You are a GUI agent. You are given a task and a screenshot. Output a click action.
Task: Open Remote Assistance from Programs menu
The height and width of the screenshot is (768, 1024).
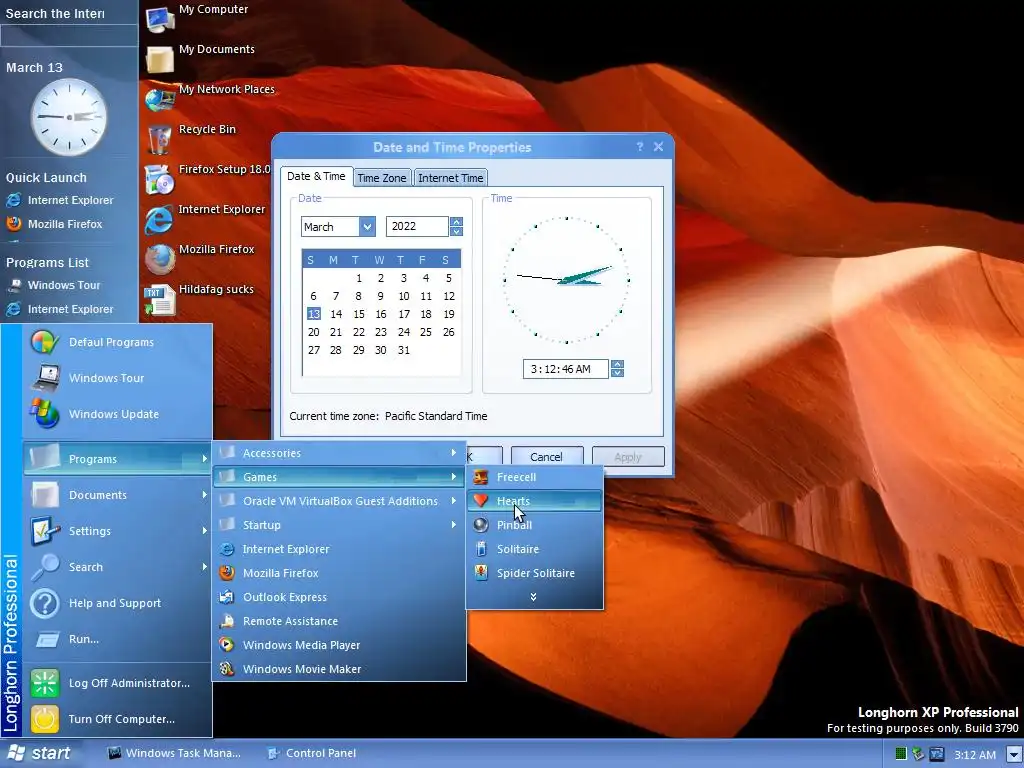tap(339, 621)
